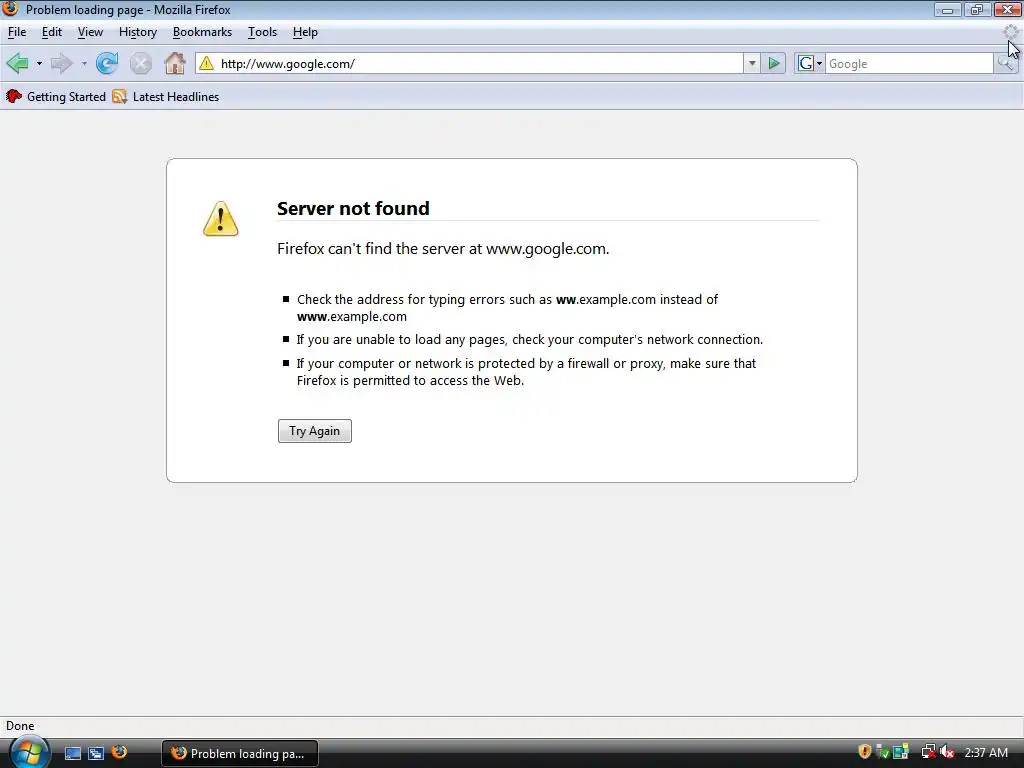Open the Back history dropdown arrow
This screenshot has height=768, width=1024.
39,64
